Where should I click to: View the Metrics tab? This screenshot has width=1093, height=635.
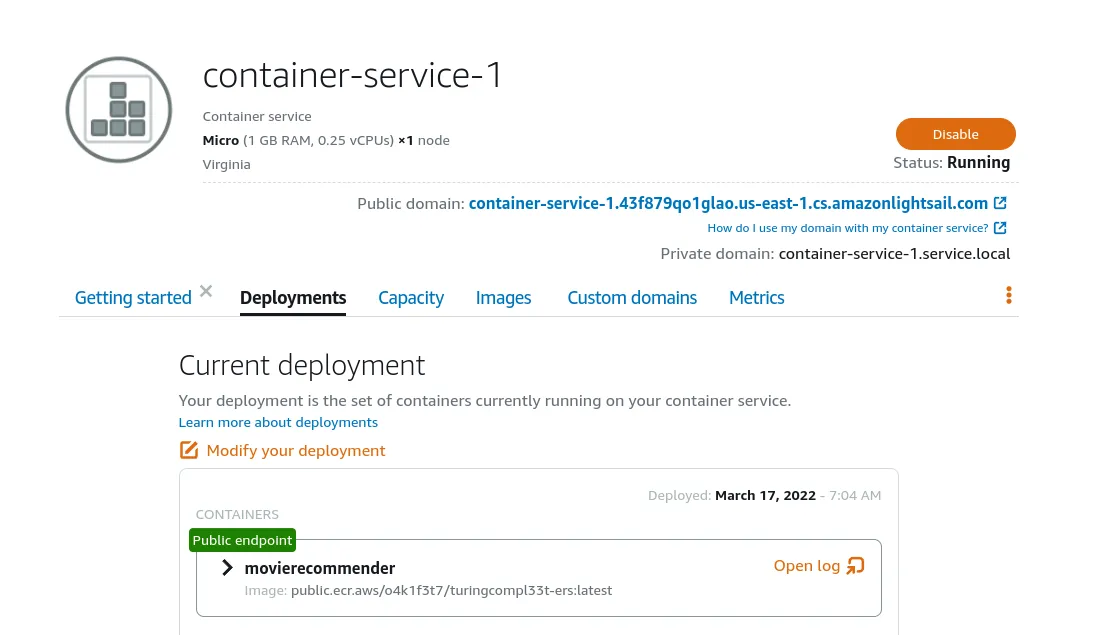756,298
